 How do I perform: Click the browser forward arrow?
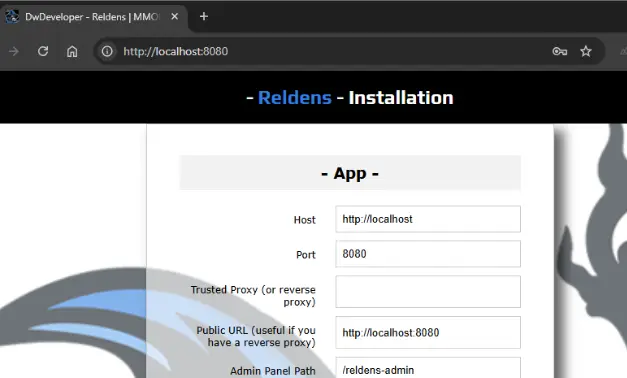(14, 51)
